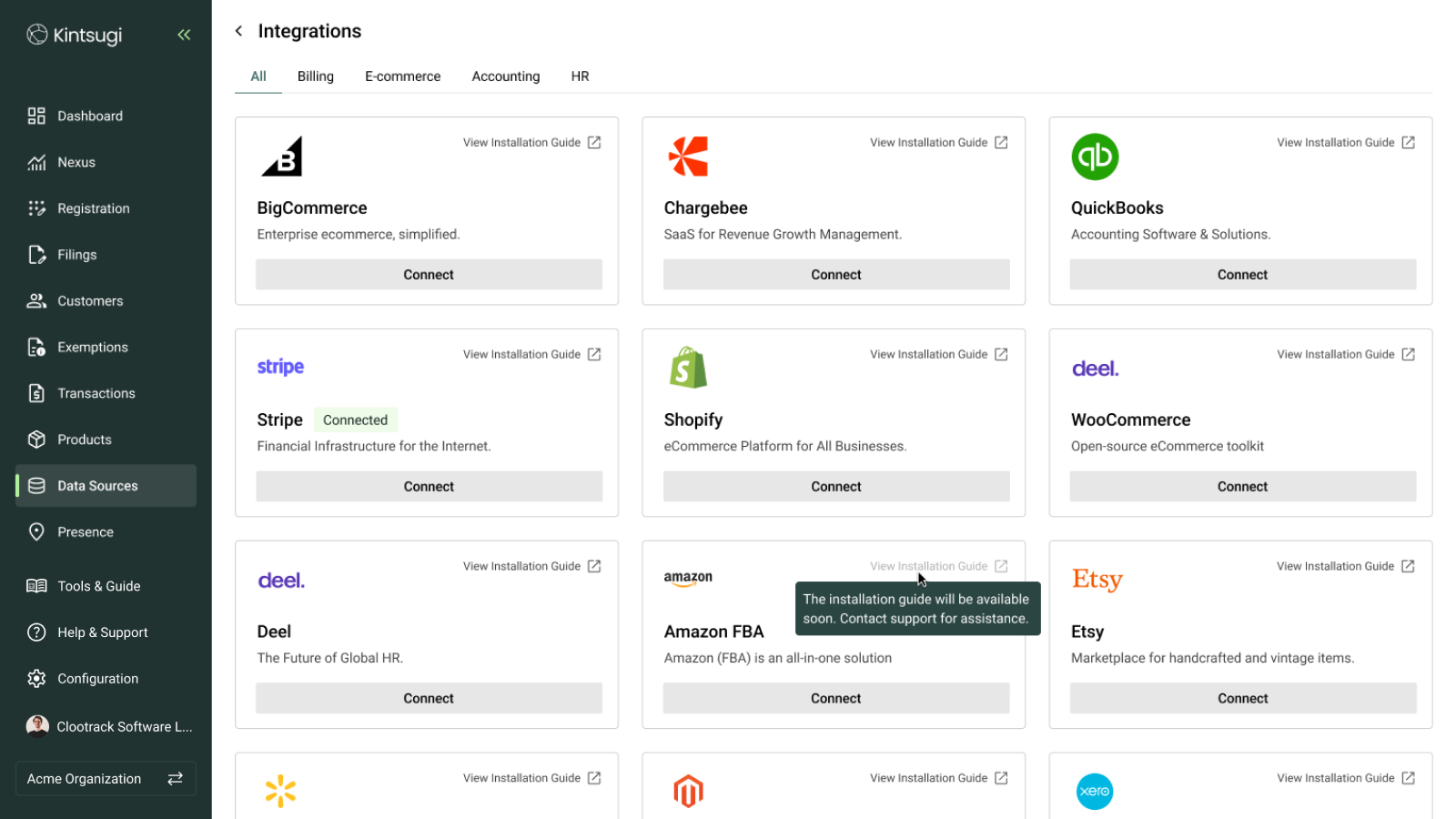
Task: Click the QuickBooks logo
Action: (x=1095, y=157)
